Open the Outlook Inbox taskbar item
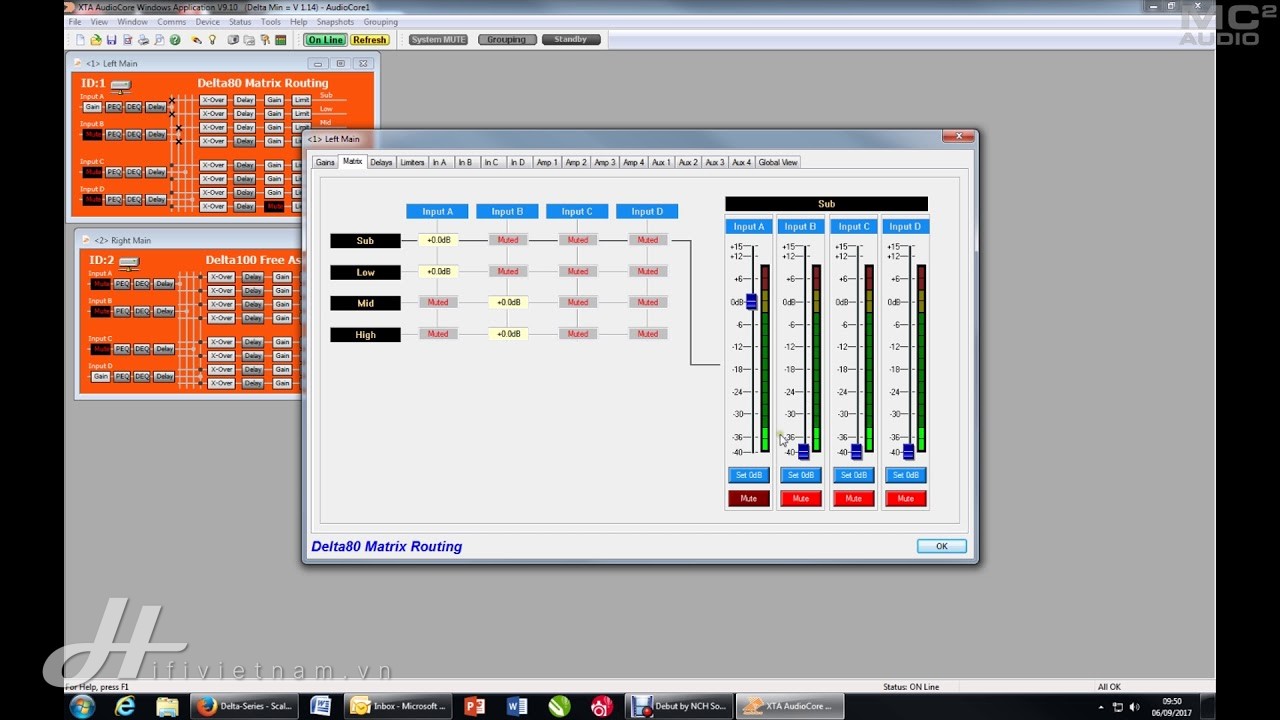 398,706
